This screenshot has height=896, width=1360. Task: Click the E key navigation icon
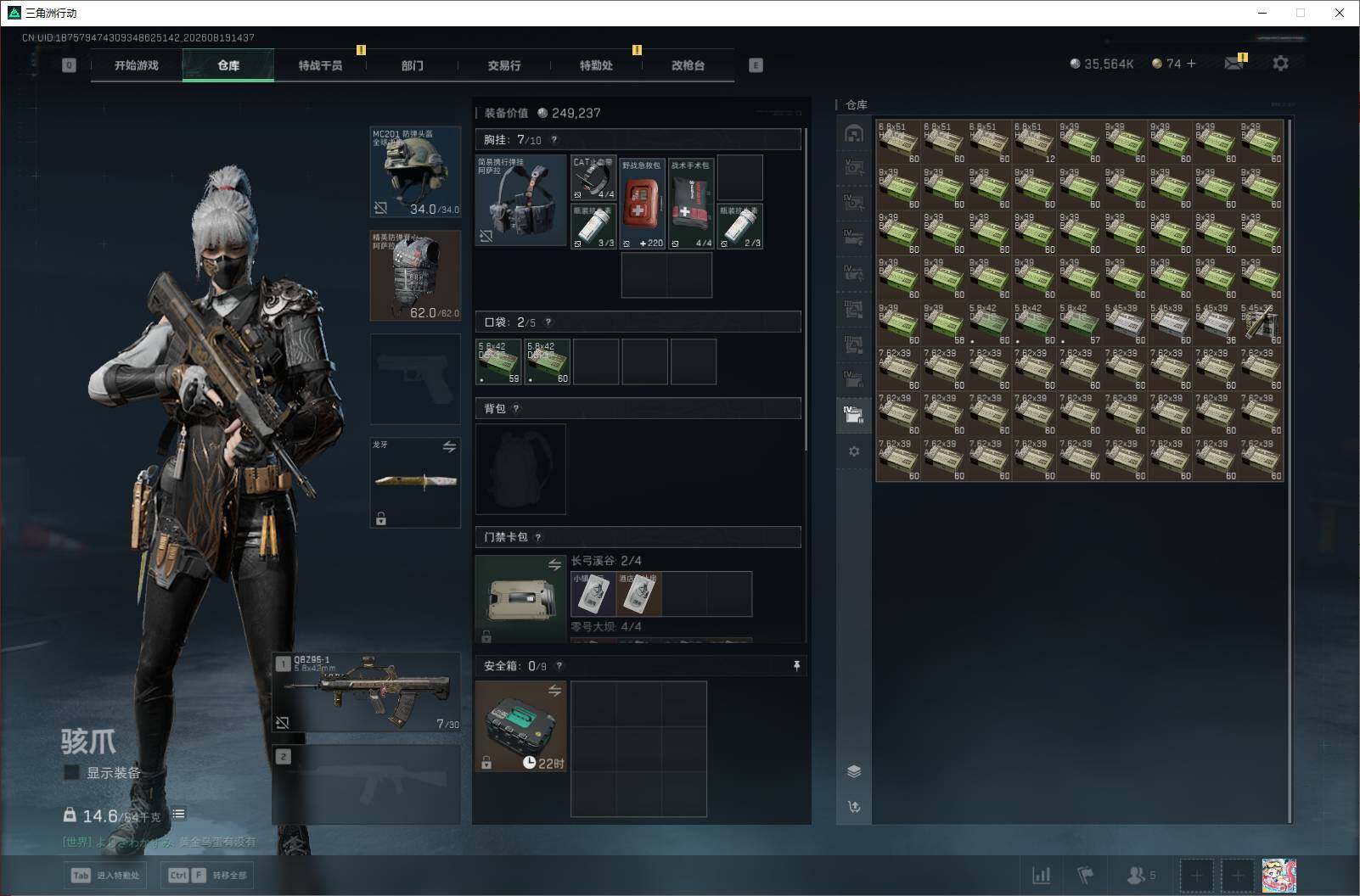point(756,65)
